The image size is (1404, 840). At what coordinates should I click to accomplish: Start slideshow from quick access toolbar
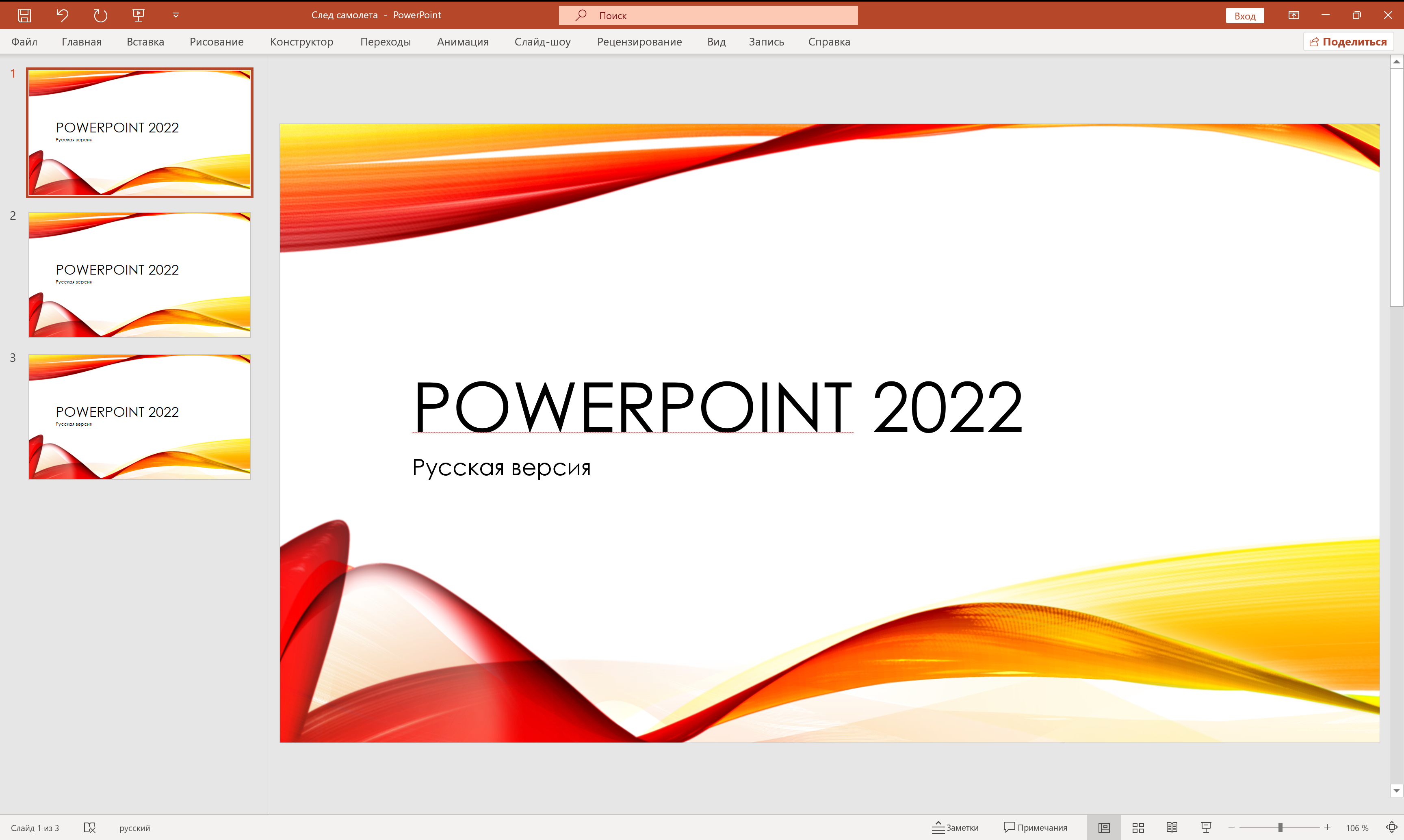pyautogui.click(x=138, y=15)
